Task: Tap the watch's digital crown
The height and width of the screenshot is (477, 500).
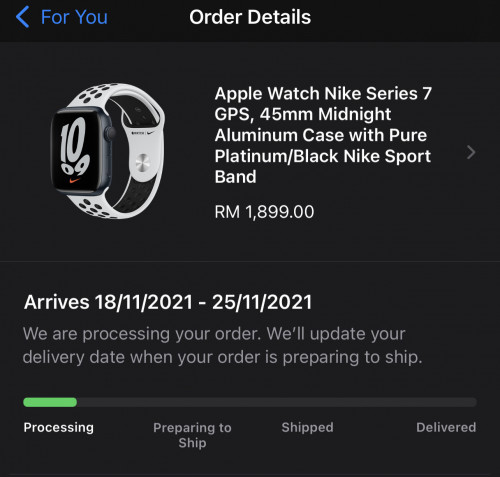Action: [110, 133]
